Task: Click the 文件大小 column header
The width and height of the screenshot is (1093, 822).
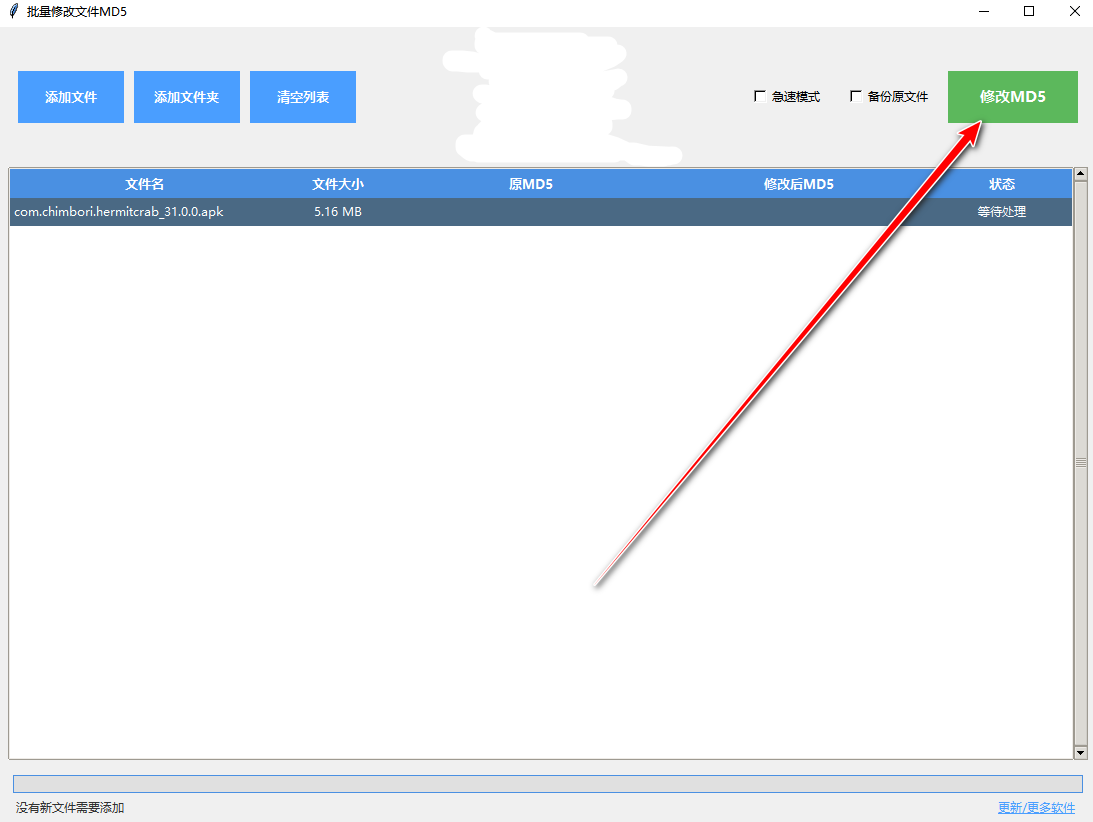Action: point(338,184)
